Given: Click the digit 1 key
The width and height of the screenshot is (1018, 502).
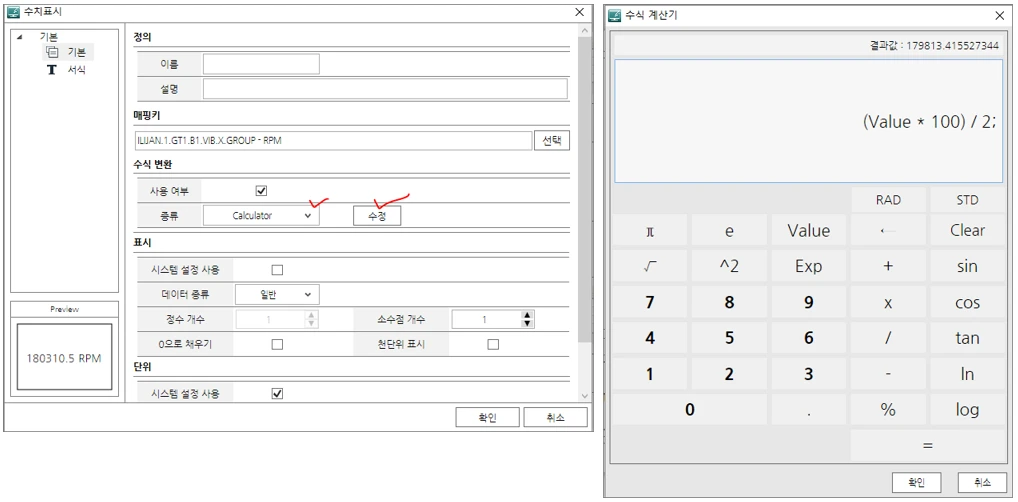Looking at the screenshot, I should 650,374.
